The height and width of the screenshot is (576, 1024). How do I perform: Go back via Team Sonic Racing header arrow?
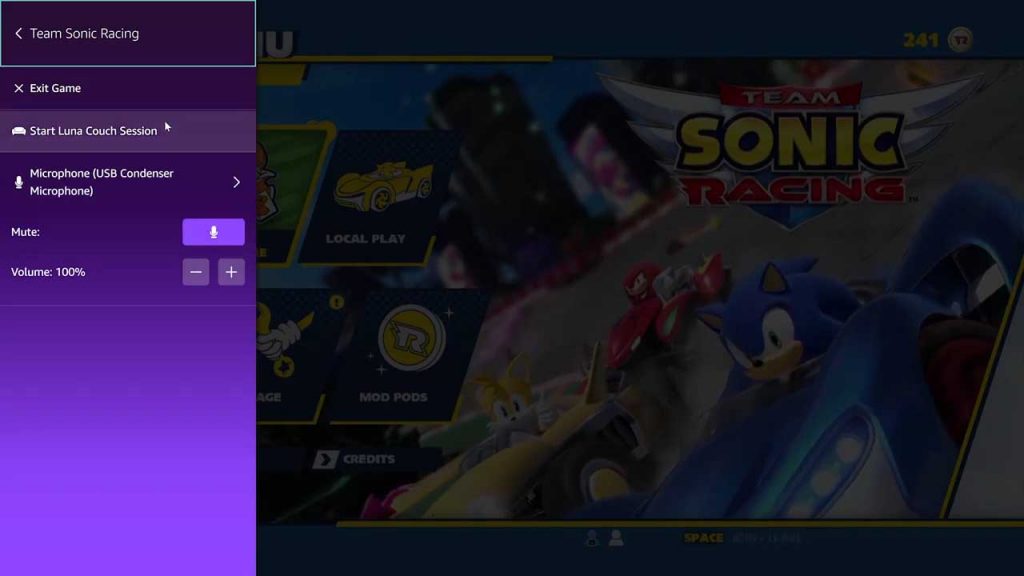pos(18,33)
